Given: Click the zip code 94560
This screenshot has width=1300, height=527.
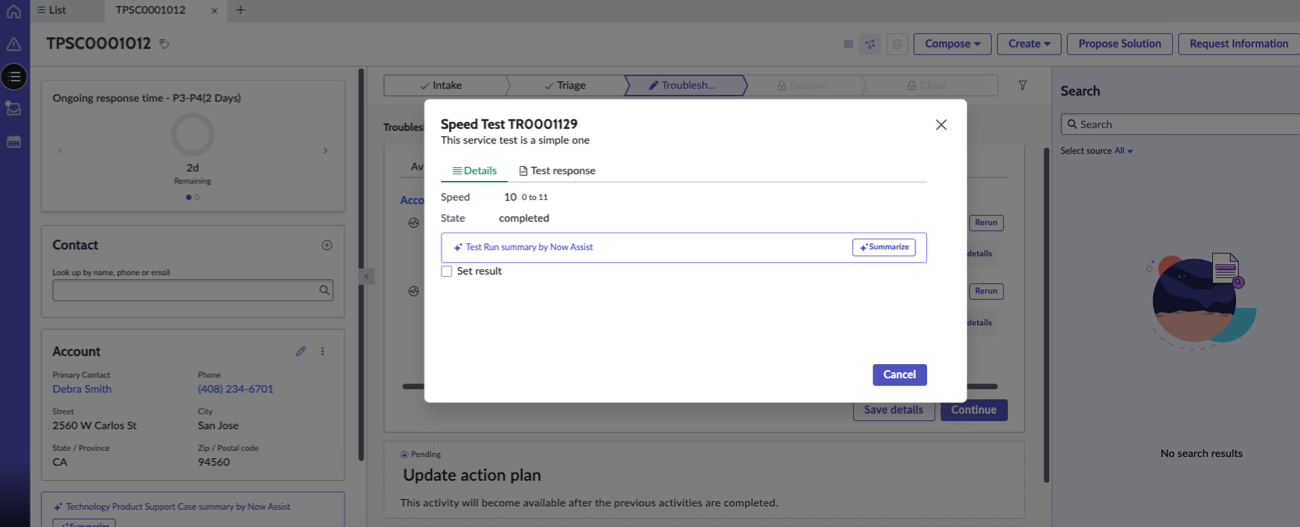Looking at the screenshot, I should 213,462.
